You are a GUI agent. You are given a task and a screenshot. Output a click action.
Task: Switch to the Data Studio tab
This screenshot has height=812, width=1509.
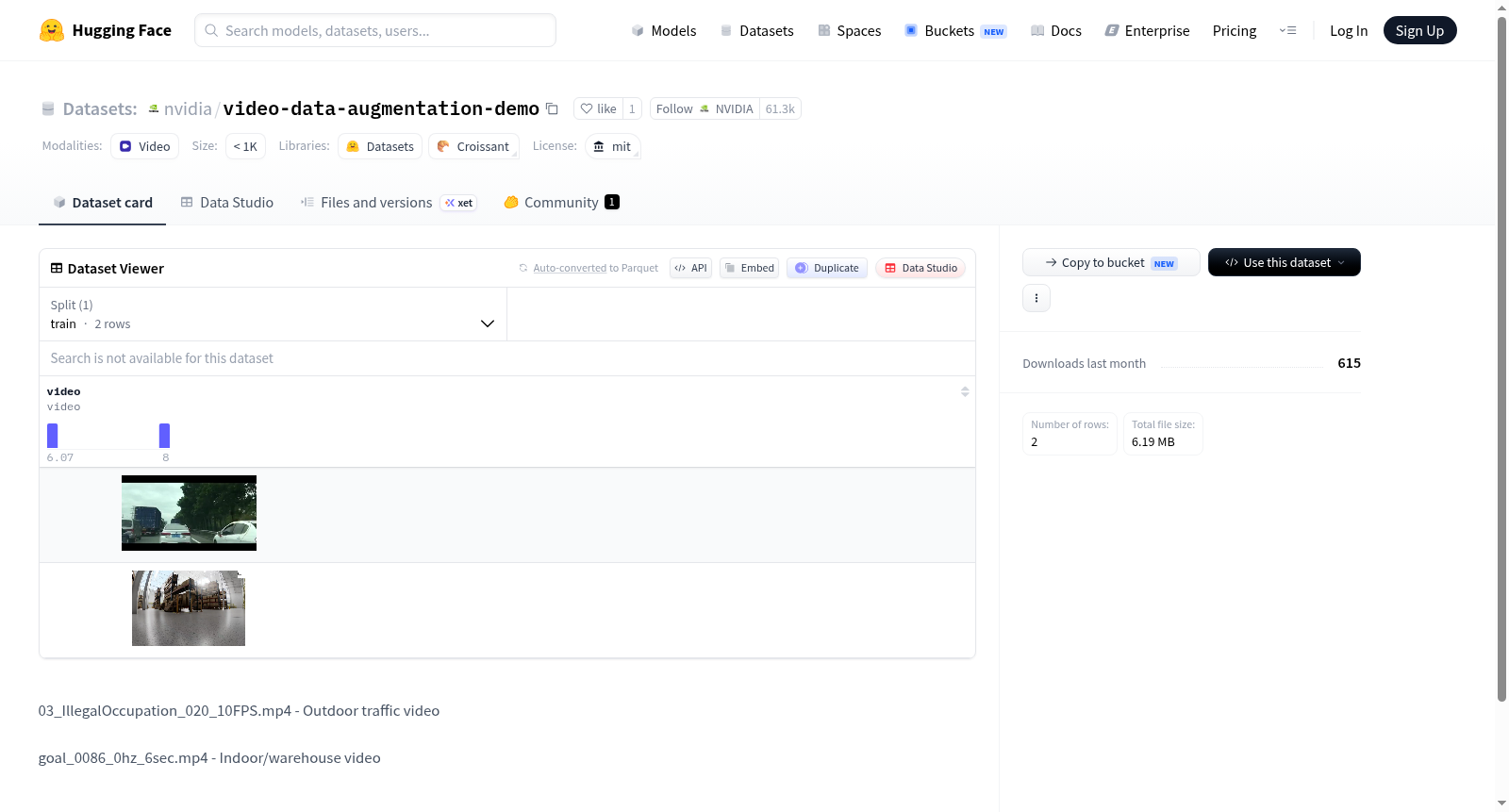(x=227, y=203)
